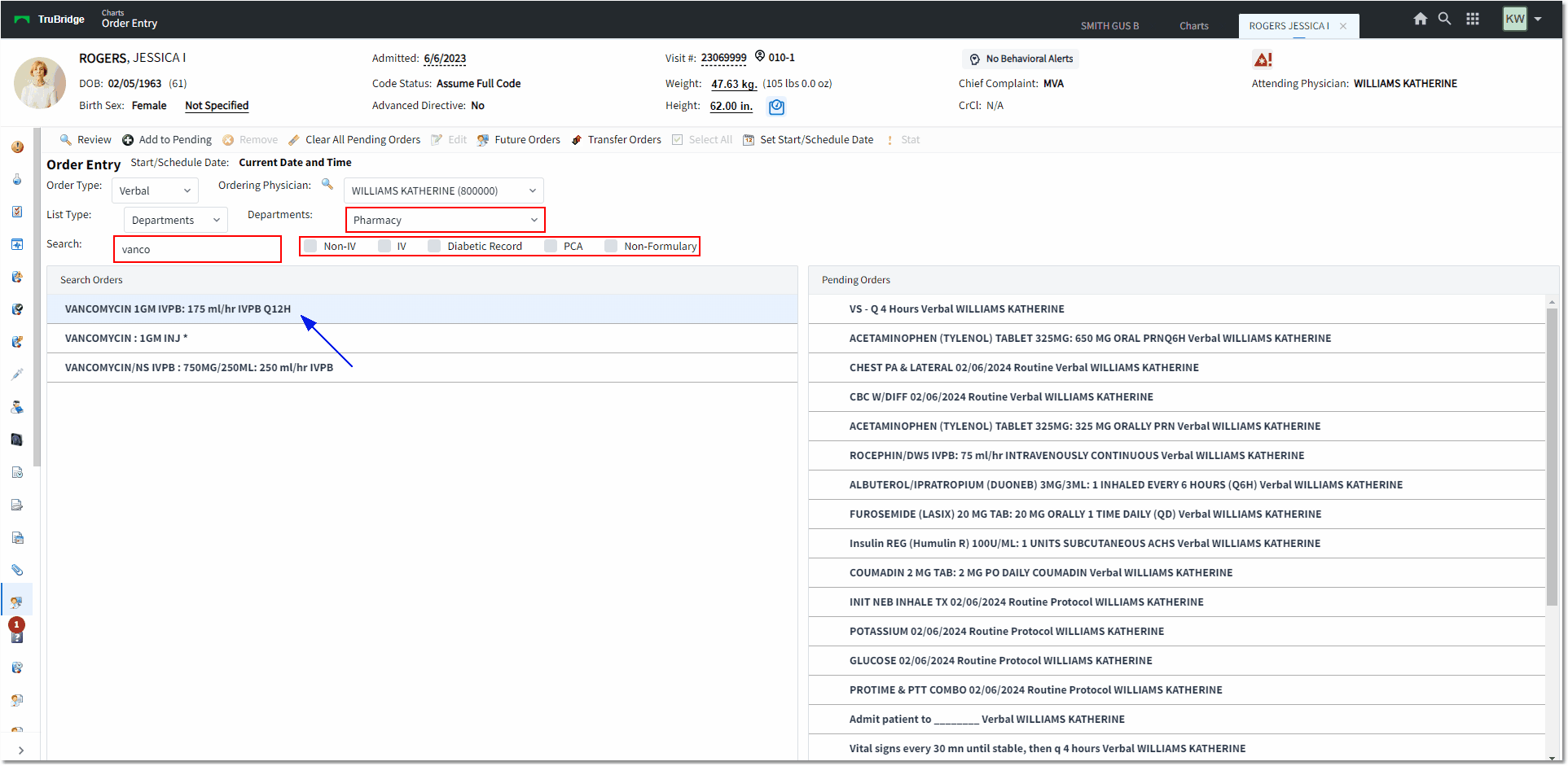Image resolution: width=1568 pixels, height=766 pixels.
Task: Check the Diabetic Record checkbox
Action: pyautogui.click(x=434, y=246)
